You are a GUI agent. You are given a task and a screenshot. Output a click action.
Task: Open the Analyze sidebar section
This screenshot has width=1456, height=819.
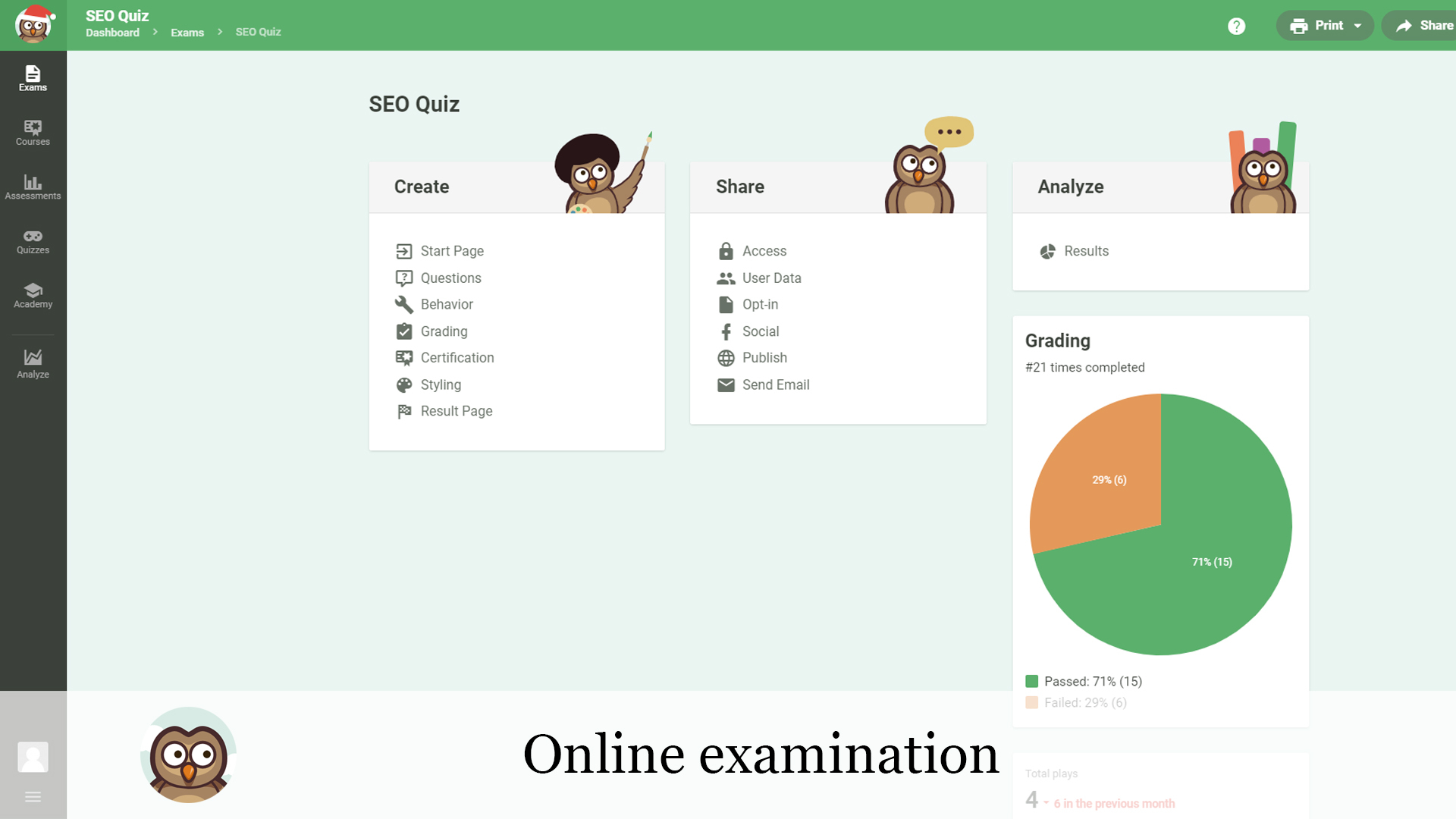[33, 364]
